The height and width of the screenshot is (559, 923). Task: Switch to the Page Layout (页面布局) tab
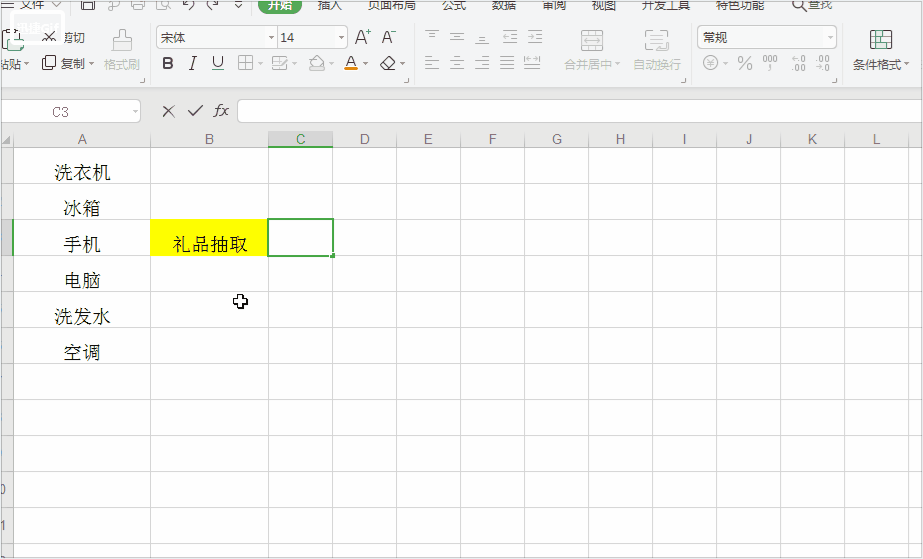point(391,5)
